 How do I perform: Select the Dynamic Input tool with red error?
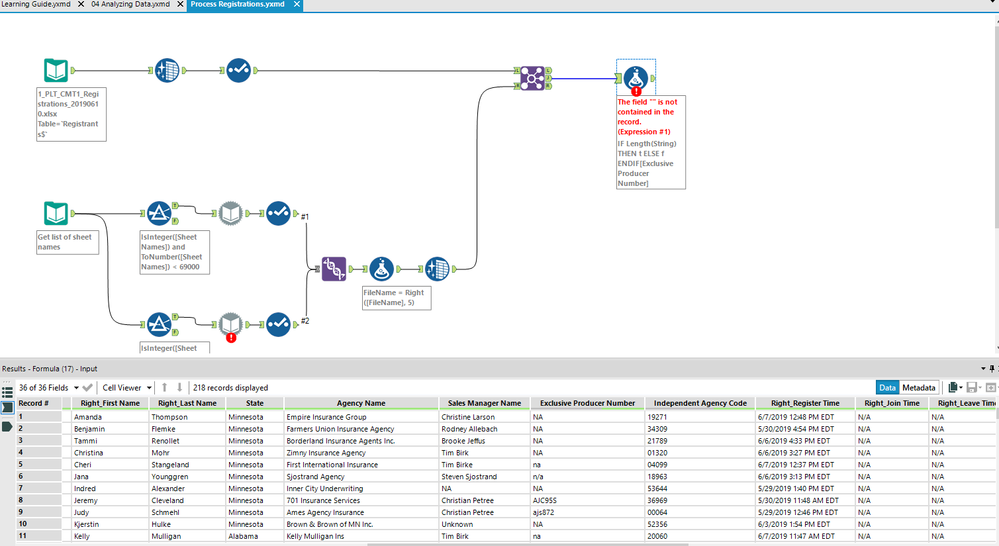(231, 324)
